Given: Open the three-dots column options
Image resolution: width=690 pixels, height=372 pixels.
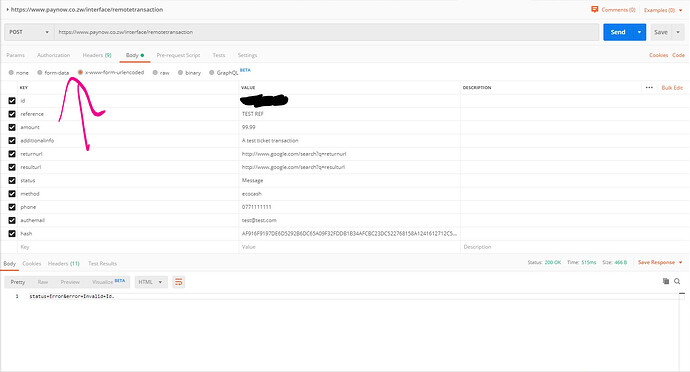Looking at the screenshot, I should point(649,88).
